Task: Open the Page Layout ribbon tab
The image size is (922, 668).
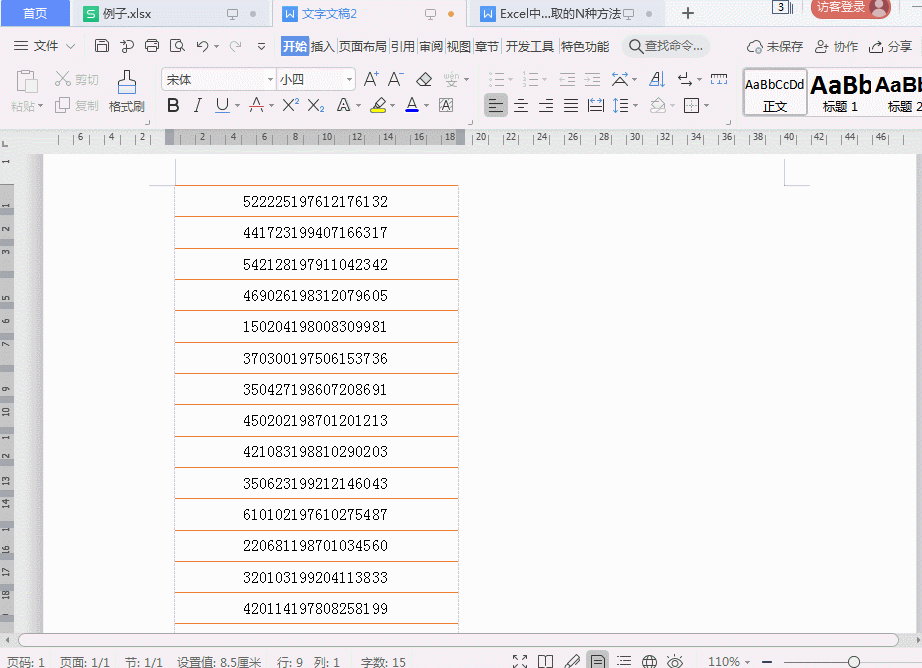Action: click(x=362, y=46)
